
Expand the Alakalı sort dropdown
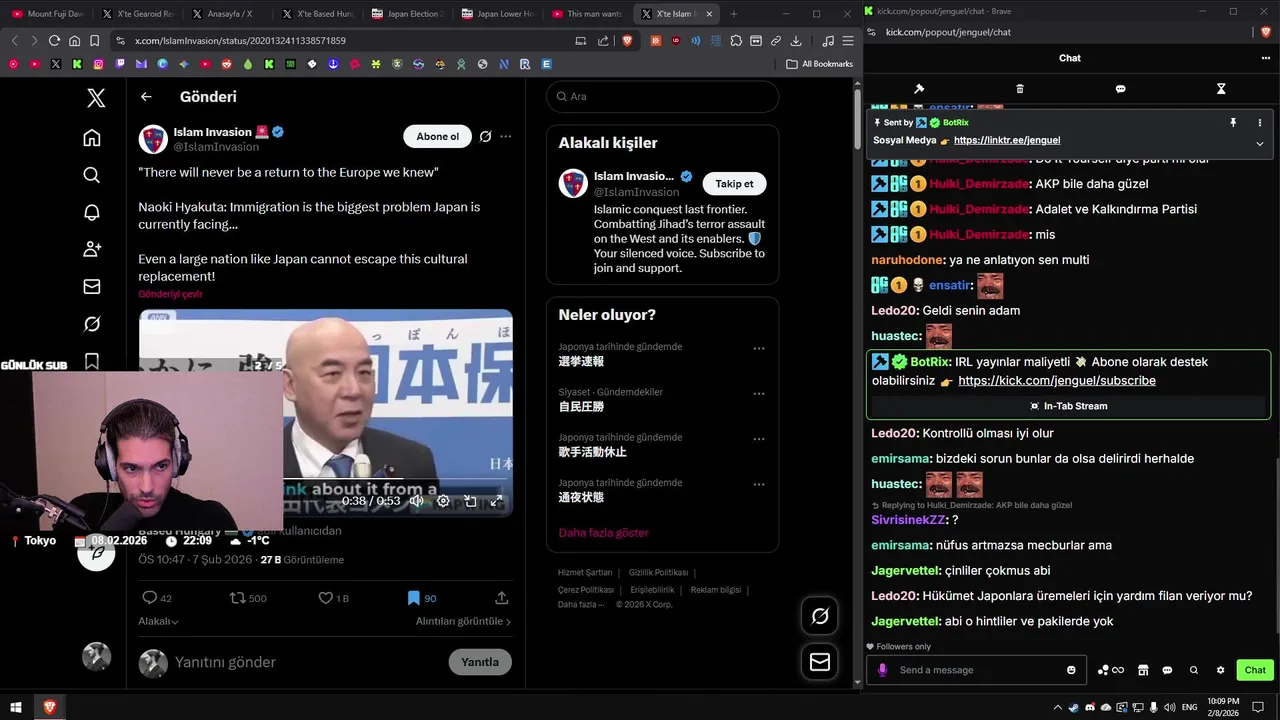pyautogui.click(x=158, y=621)
